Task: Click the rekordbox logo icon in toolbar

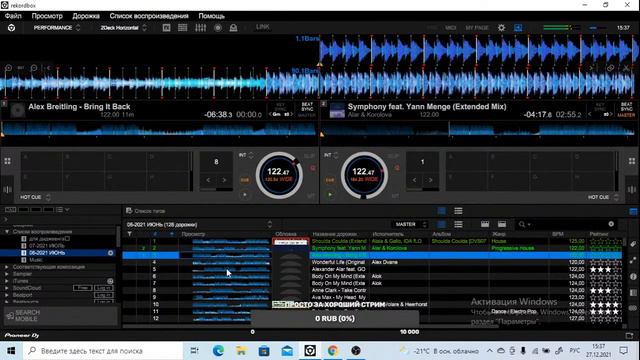Action: click(11, 28)
